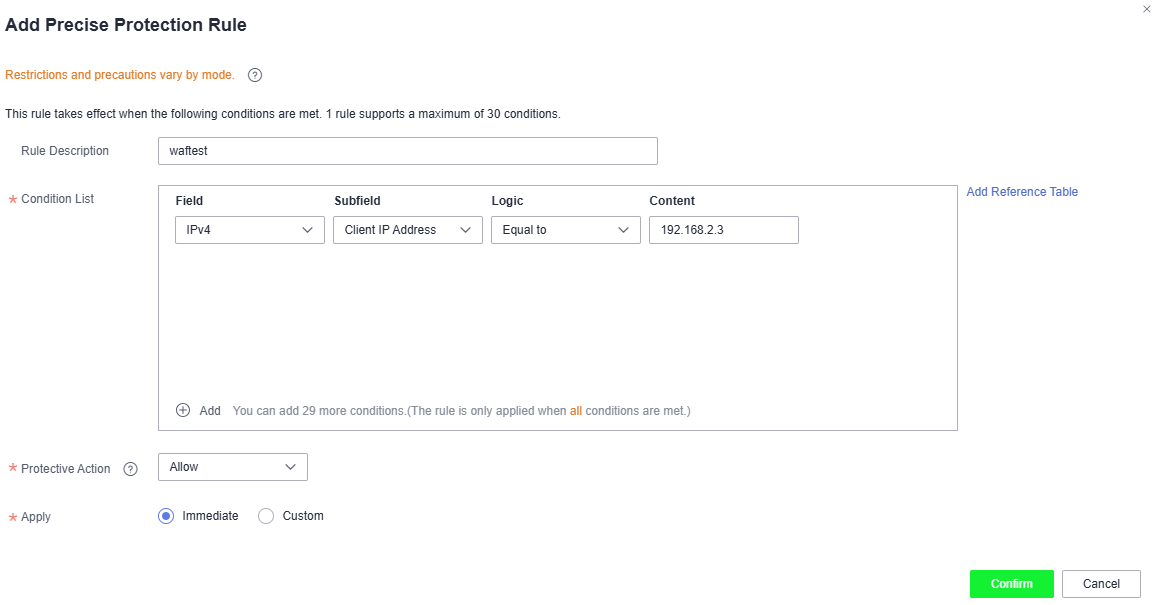Open help icon beside restrictions notice
1154x605 pixels.
point(255,75)
